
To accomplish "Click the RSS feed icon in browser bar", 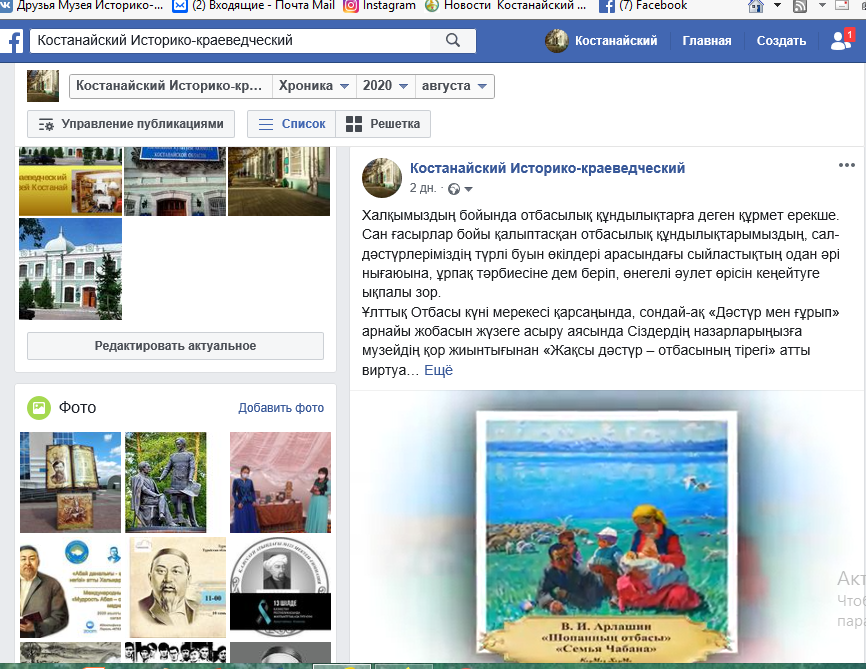I will (799, 6).
